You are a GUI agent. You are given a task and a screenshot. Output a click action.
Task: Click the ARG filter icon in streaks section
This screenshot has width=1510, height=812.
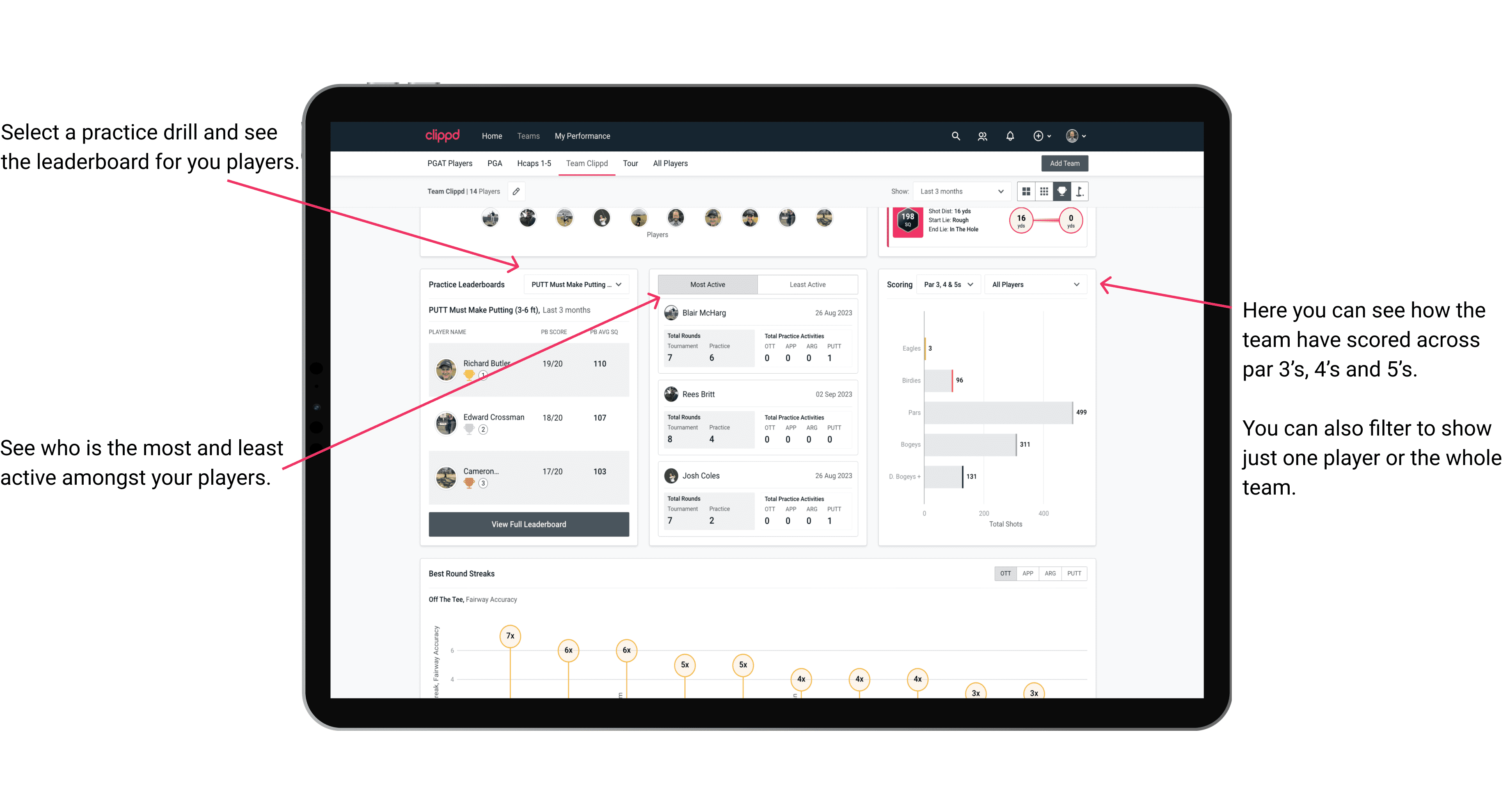(x=1049, y=573)
